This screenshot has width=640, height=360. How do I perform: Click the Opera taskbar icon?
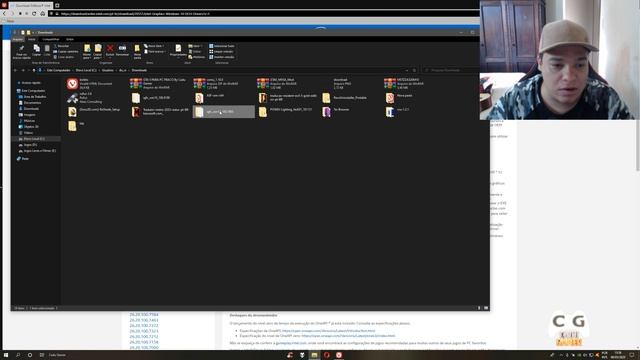[x=327, y=355]
